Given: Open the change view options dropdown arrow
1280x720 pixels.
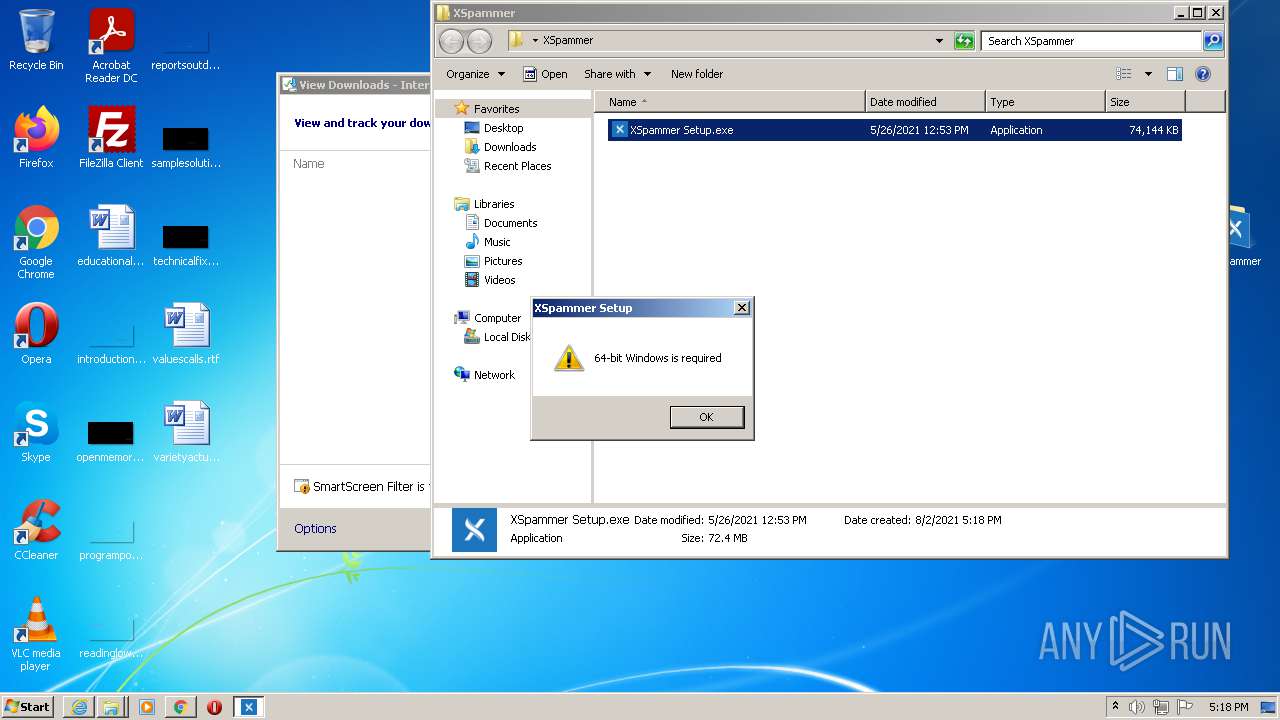Looking at the screenshot, I should [1148, 74].
